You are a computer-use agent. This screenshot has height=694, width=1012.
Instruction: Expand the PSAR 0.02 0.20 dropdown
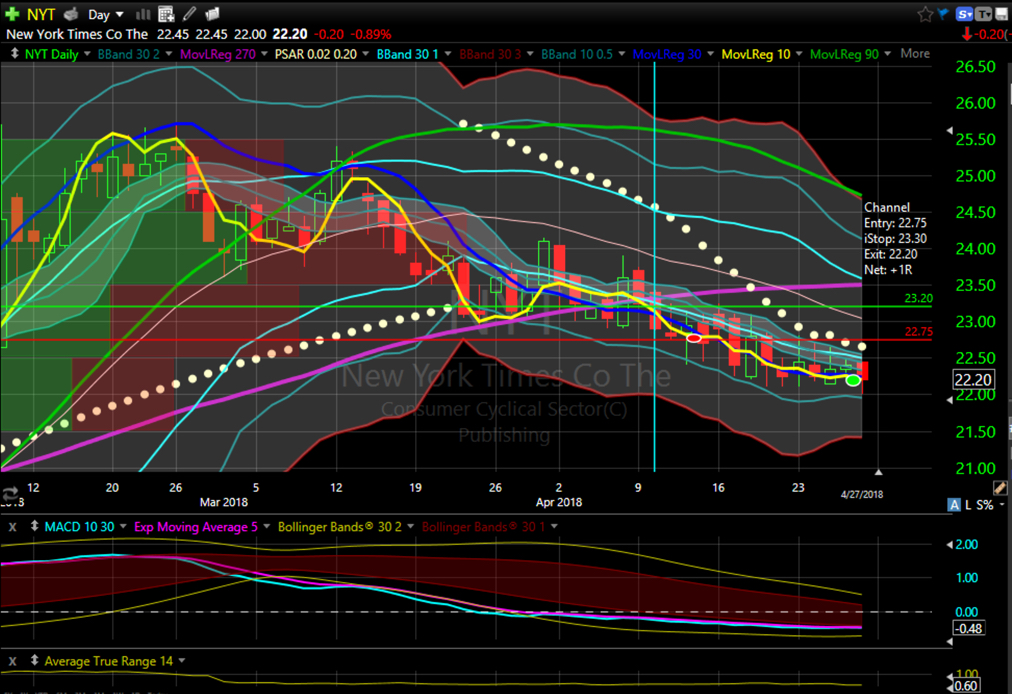click(x=365, y=54)
